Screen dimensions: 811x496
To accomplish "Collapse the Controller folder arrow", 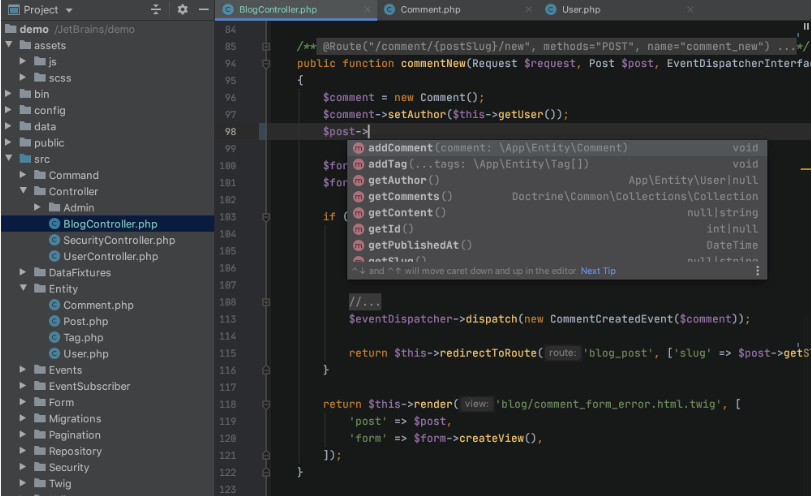I will click(23, 191).
